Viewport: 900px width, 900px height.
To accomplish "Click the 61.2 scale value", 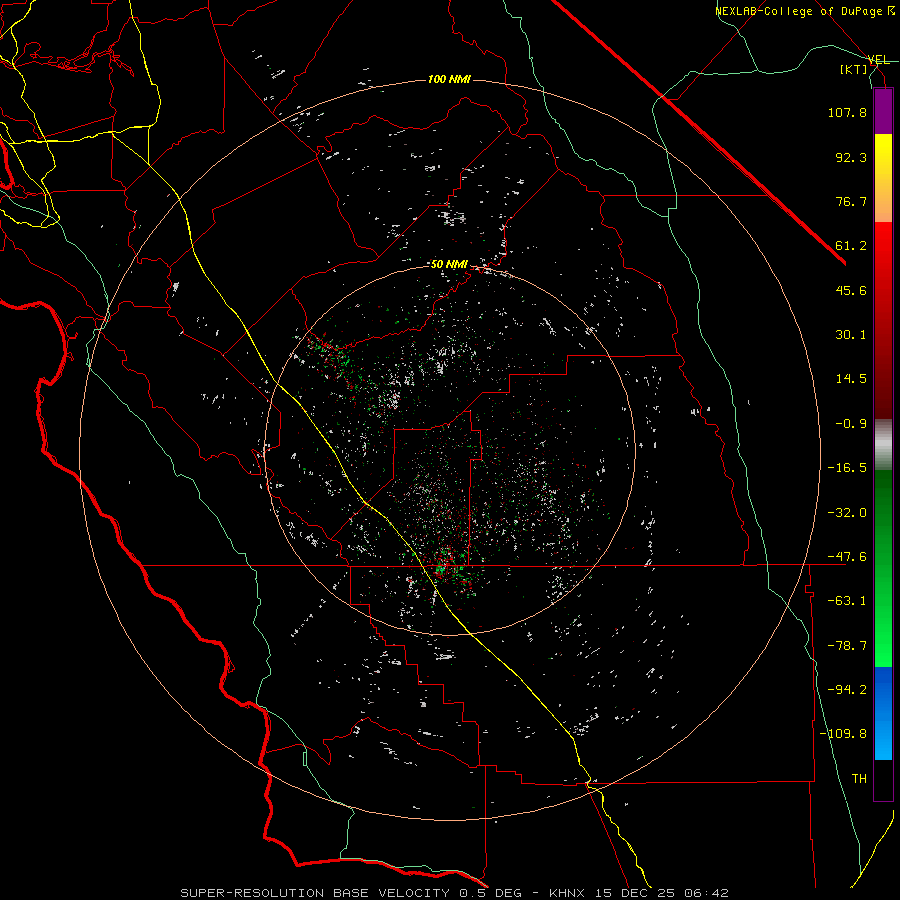I will coord(851,246).
